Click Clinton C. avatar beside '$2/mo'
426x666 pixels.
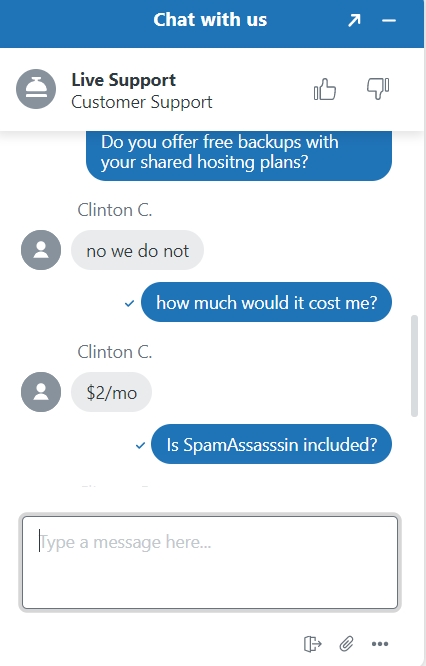pos(41,392)
